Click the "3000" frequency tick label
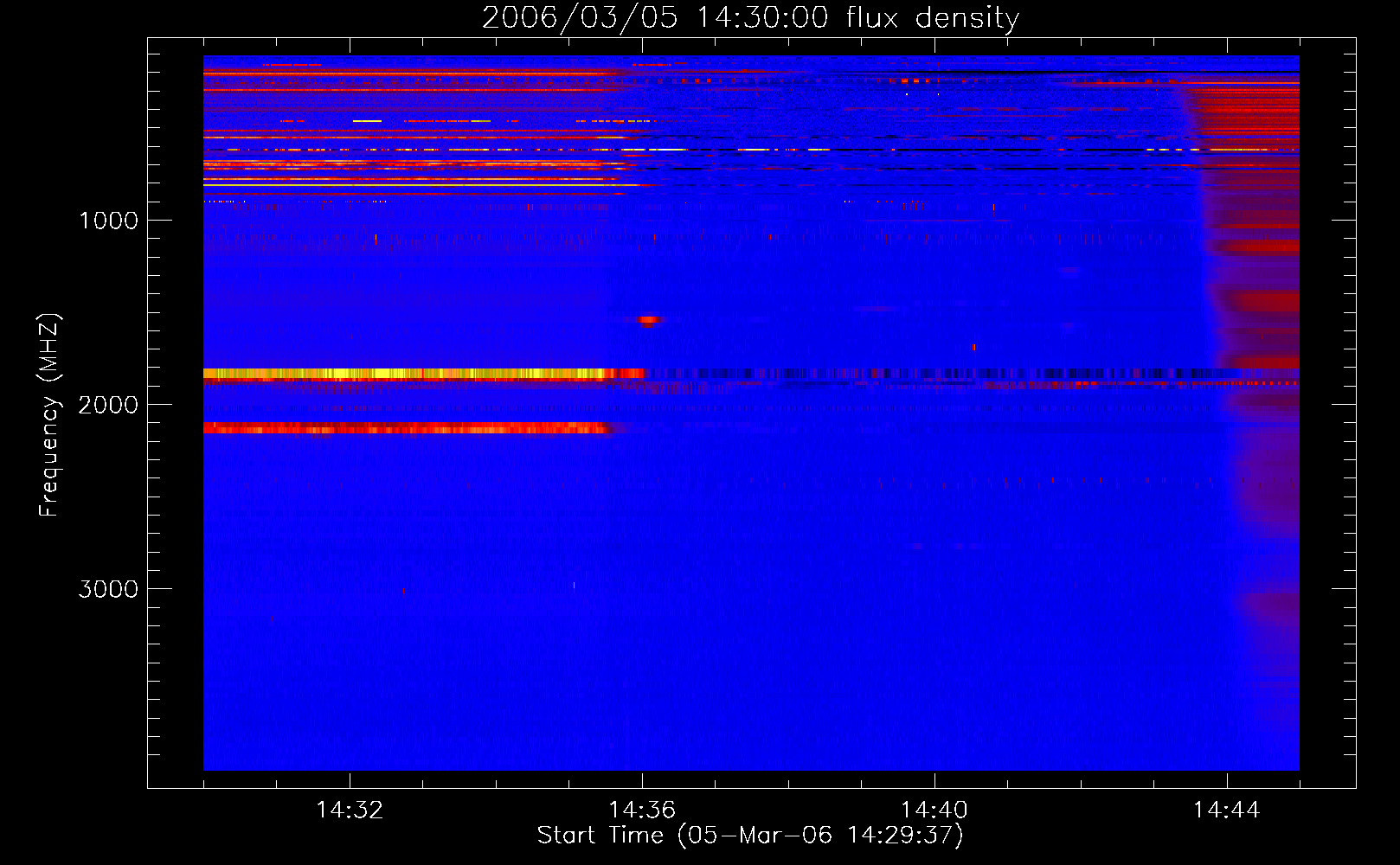This screenshot has width=1400, height=865. pyautogui.click(x=108, y=589)
